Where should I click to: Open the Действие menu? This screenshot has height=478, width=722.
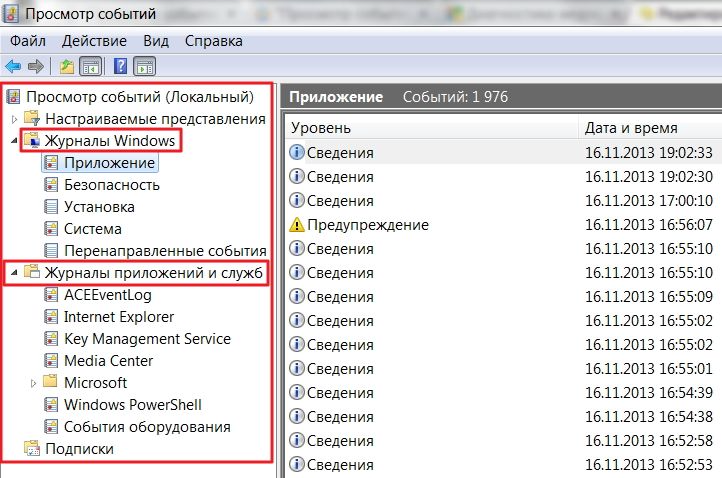coord(94,41)
